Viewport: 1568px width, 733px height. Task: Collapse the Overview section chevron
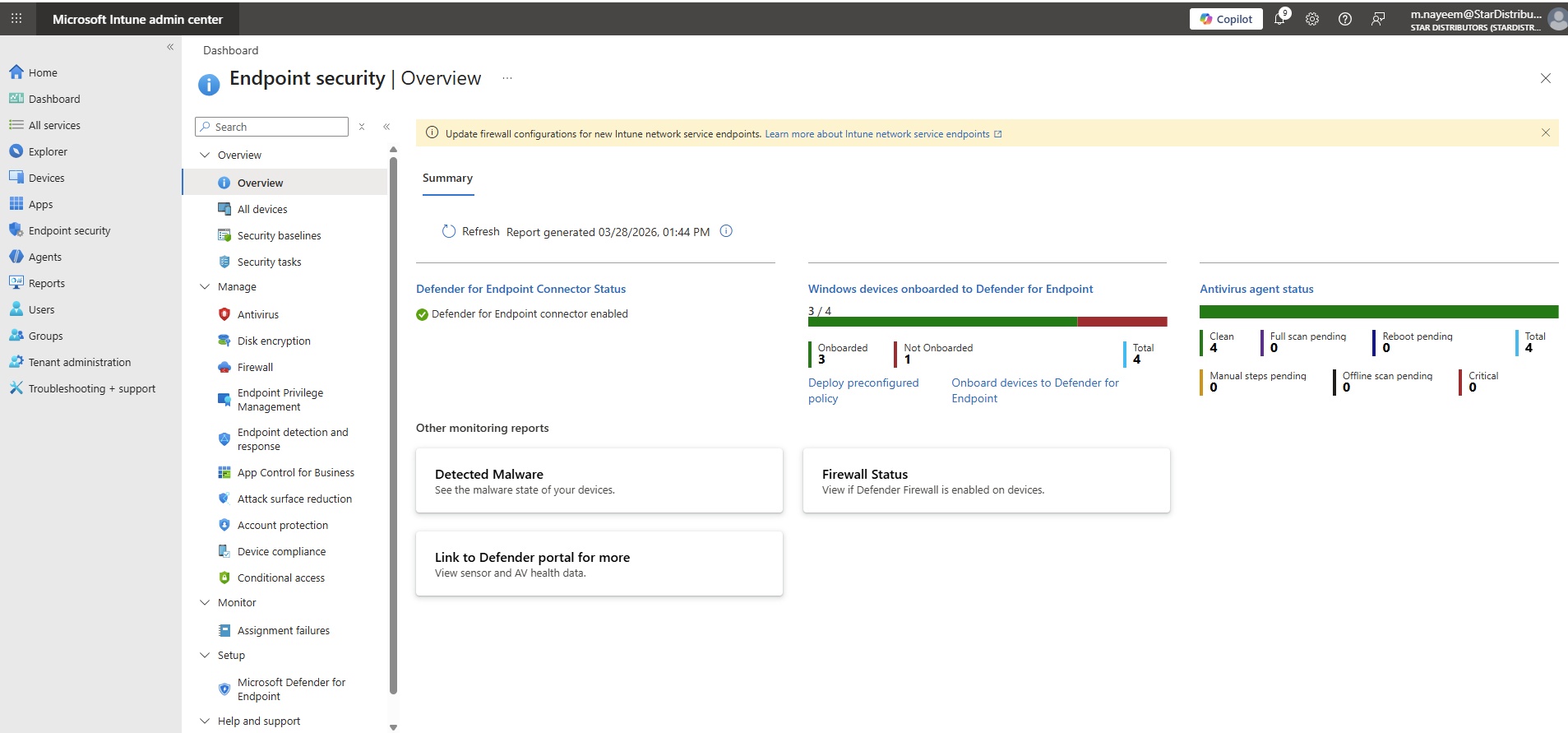(x=205, y=155)
